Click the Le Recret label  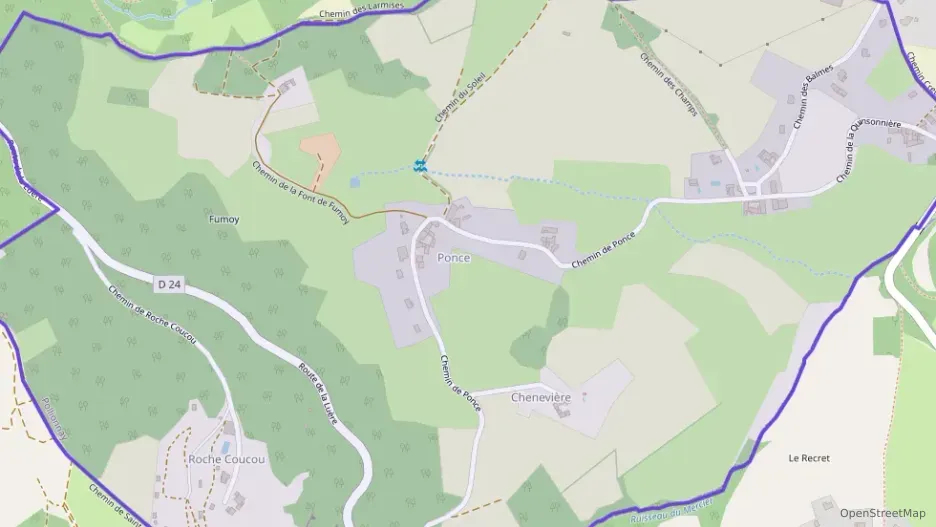pos(809,458)
